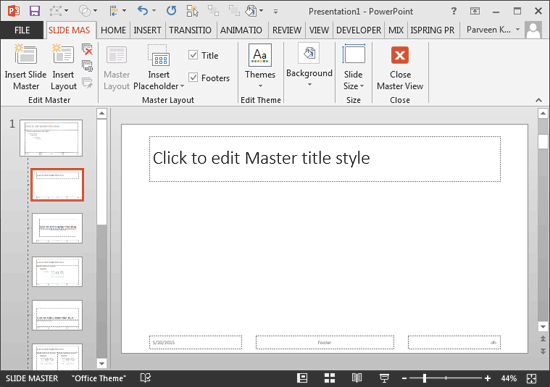Screen dimensions: 550x387
Task: Switch to the HOME tab
Action: click(x=113, y=31)
